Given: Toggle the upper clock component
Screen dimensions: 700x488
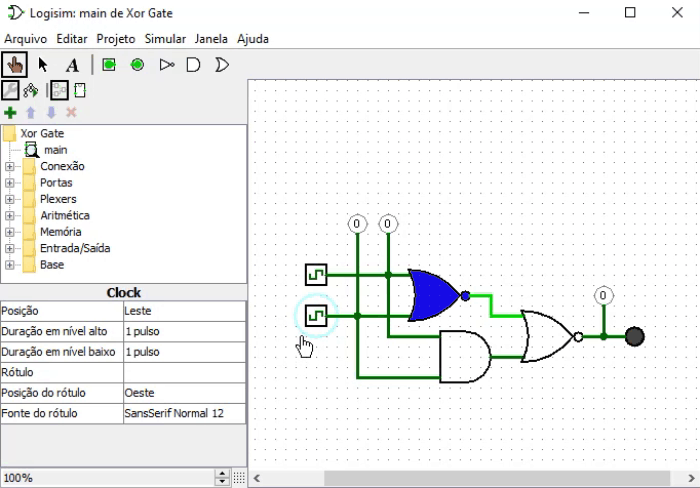Looking at the screenshot, I should pos(316,275).
